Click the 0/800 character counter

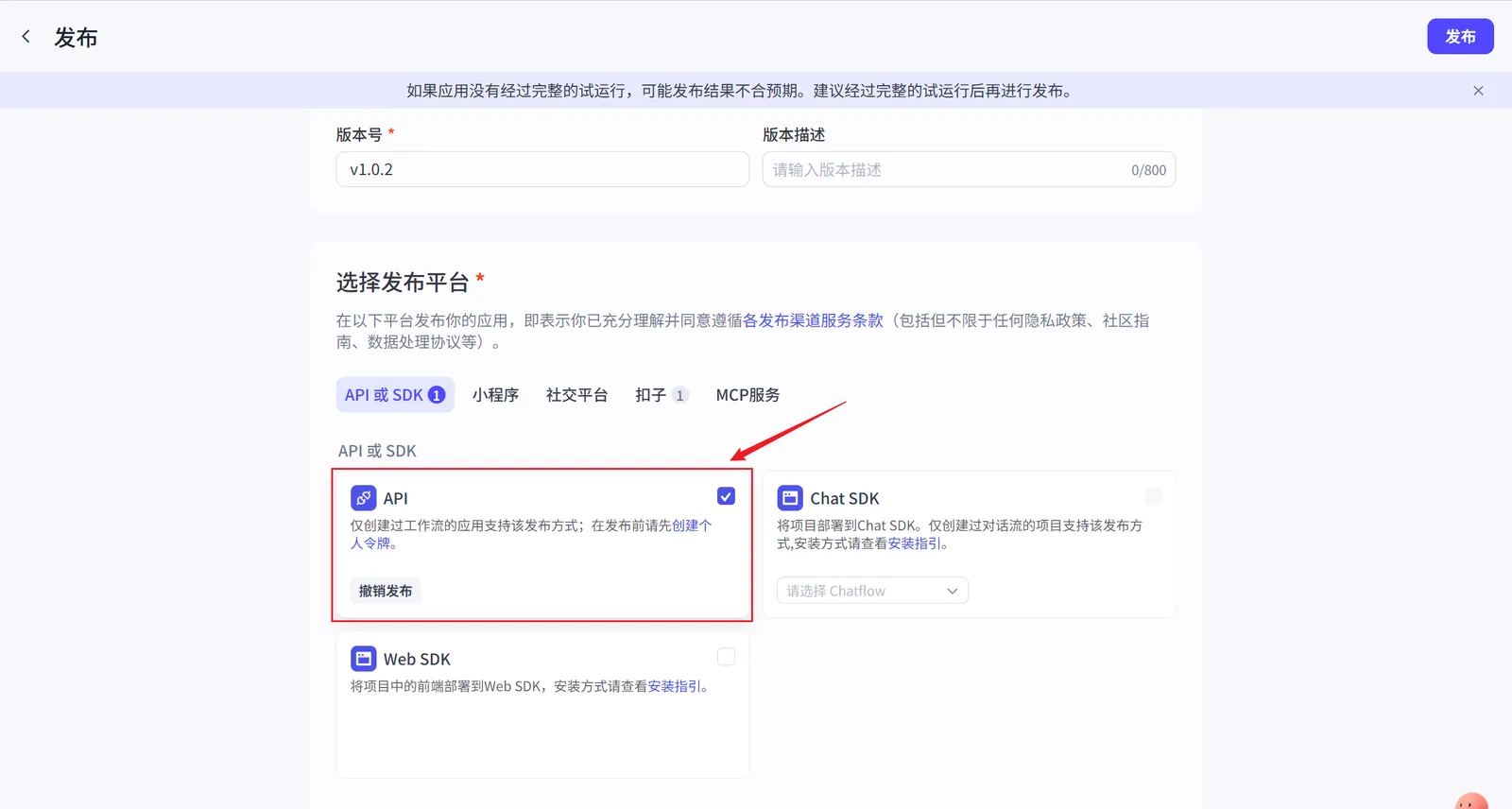1148,170
